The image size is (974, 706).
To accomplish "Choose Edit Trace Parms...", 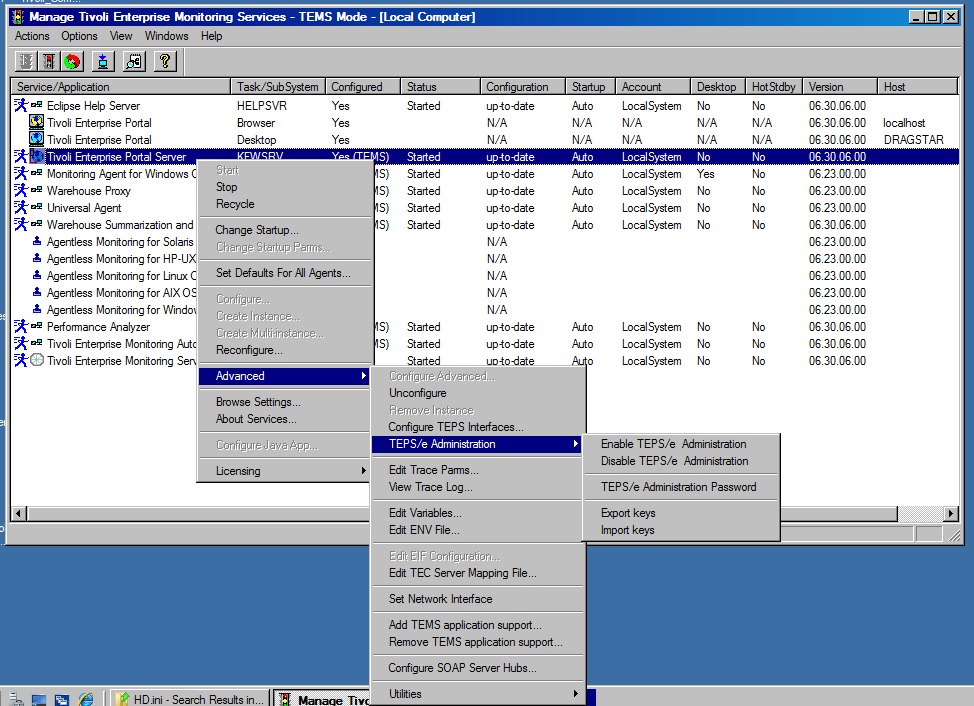I will click(x=478, y=470).
